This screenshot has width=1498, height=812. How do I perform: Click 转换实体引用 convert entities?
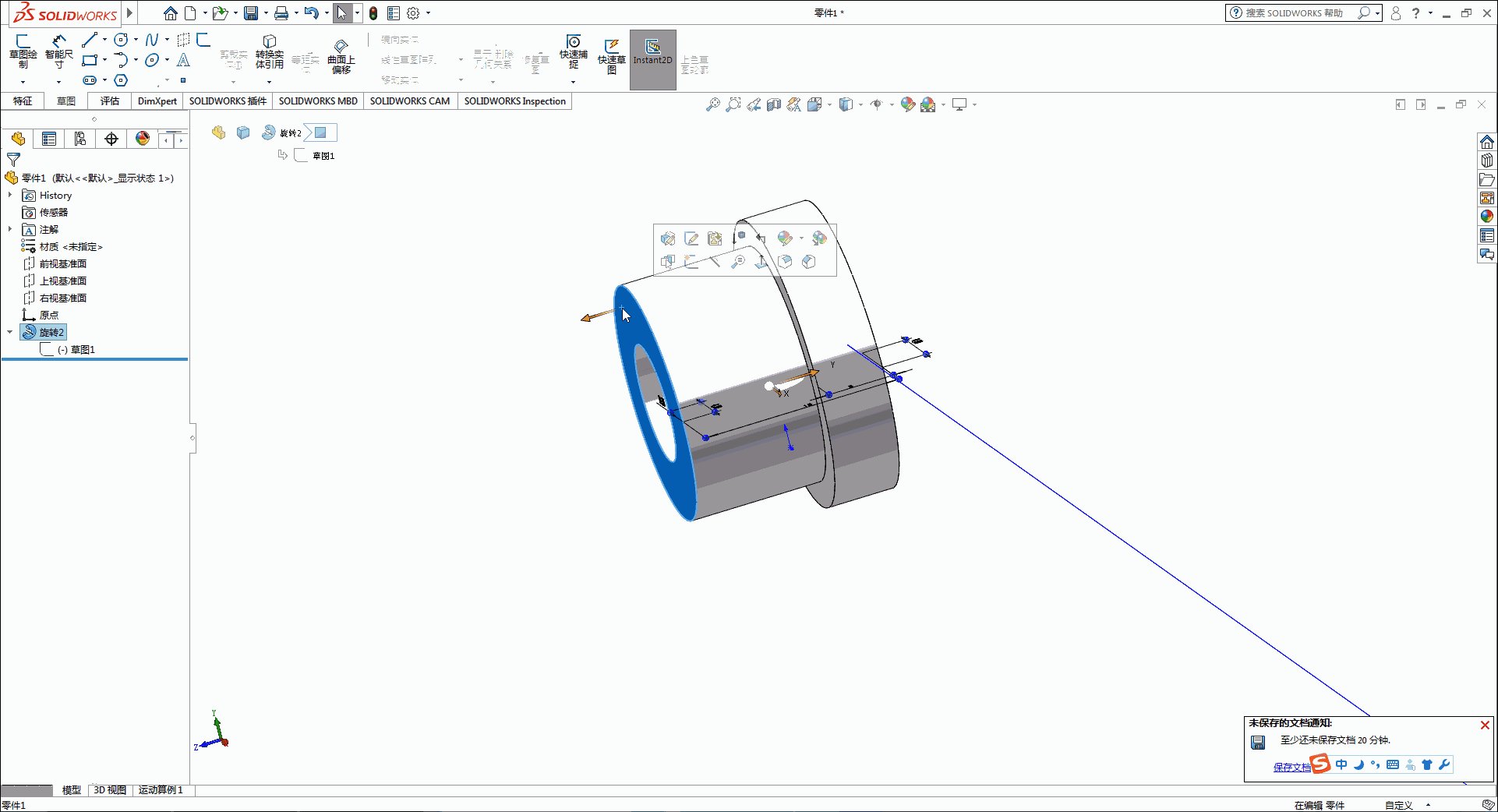tap(269, 51)
